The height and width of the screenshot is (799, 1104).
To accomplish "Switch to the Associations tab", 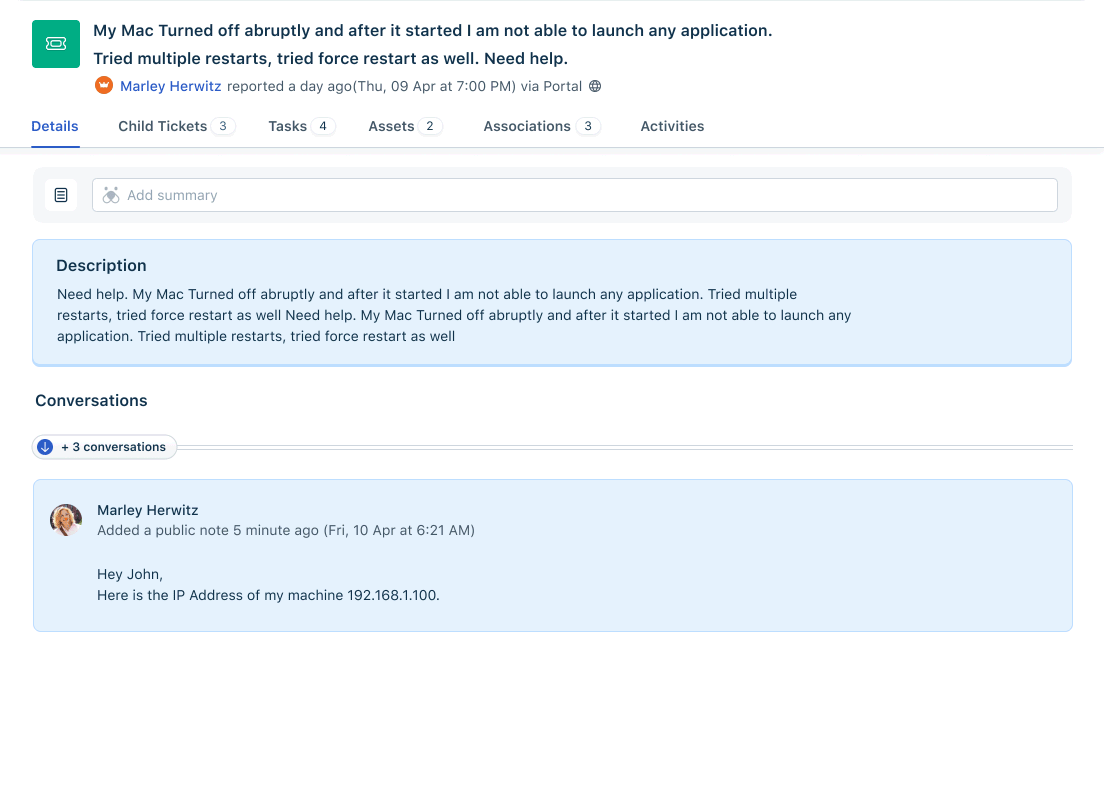I will coord(527,126).
